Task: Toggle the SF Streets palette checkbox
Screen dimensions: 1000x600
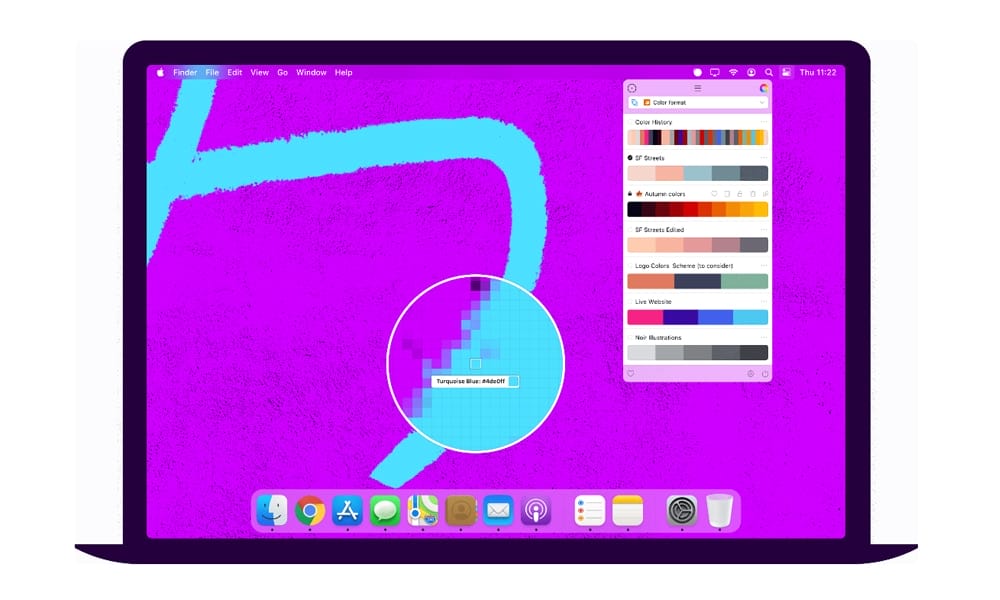Action: coord(630,158)
